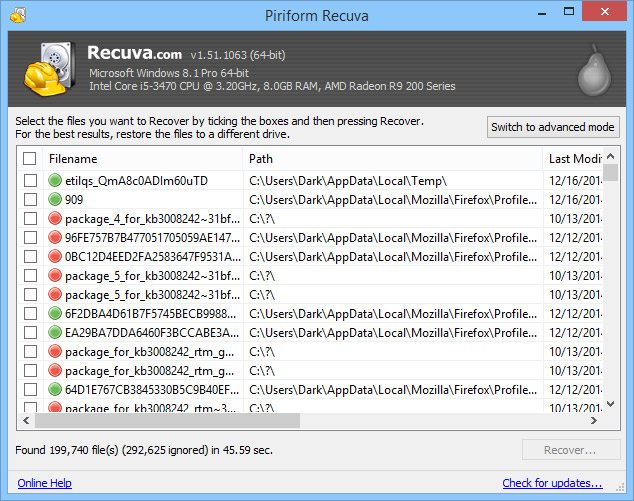Click the Check for updates link

tap(552, 483)
